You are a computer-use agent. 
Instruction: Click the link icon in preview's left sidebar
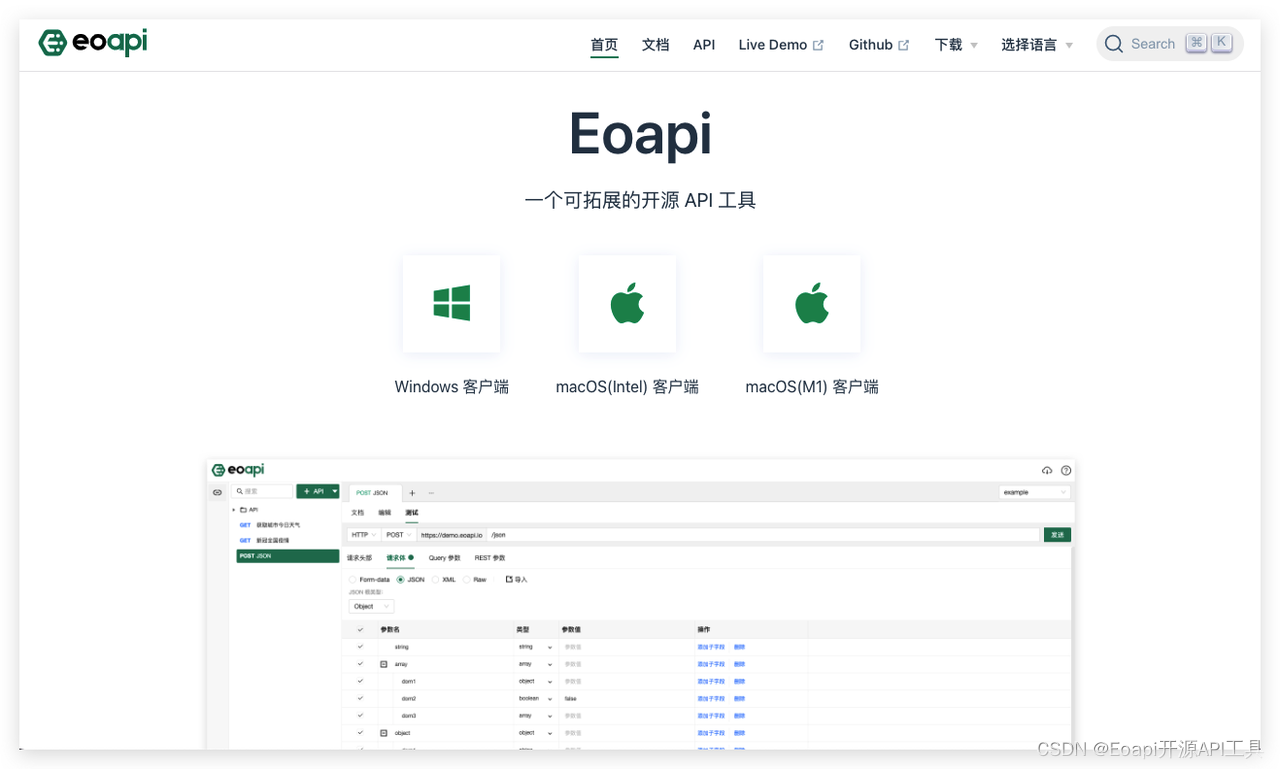pos(217,492)
